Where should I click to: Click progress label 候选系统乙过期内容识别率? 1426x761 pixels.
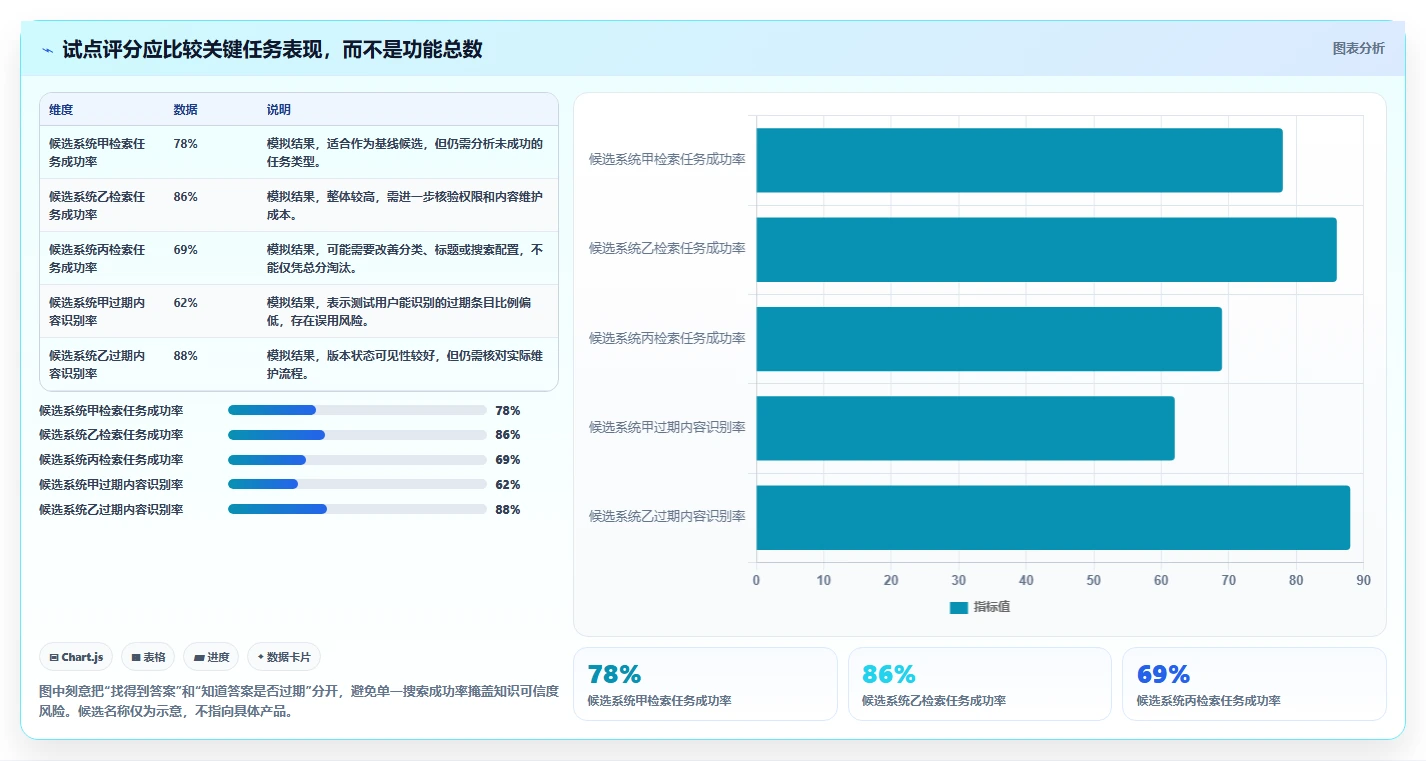pyautogui.click(x=111, y=509)
